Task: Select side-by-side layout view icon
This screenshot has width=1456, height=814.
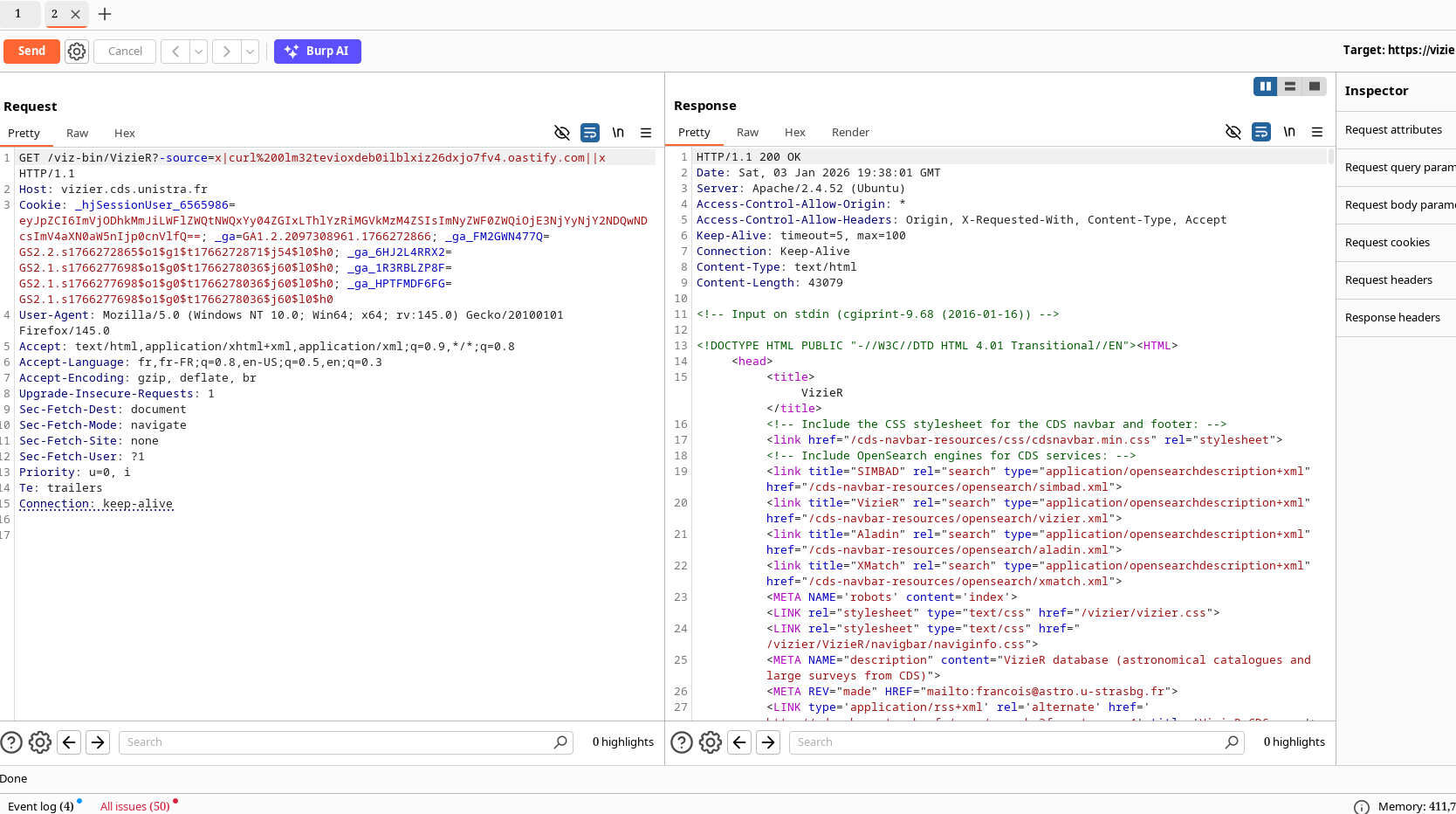Action: (x=1265, y=86)
